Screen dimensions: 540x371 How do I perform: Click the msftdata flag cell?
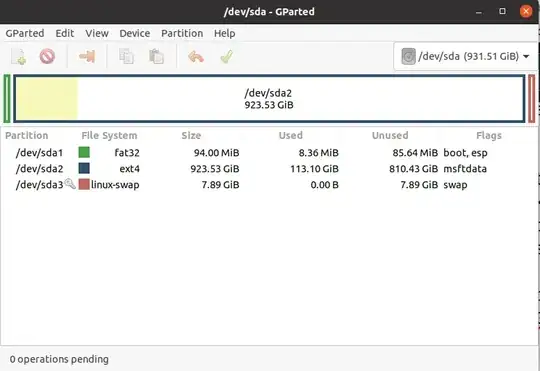pyautogui.click(x=465, y=168)
